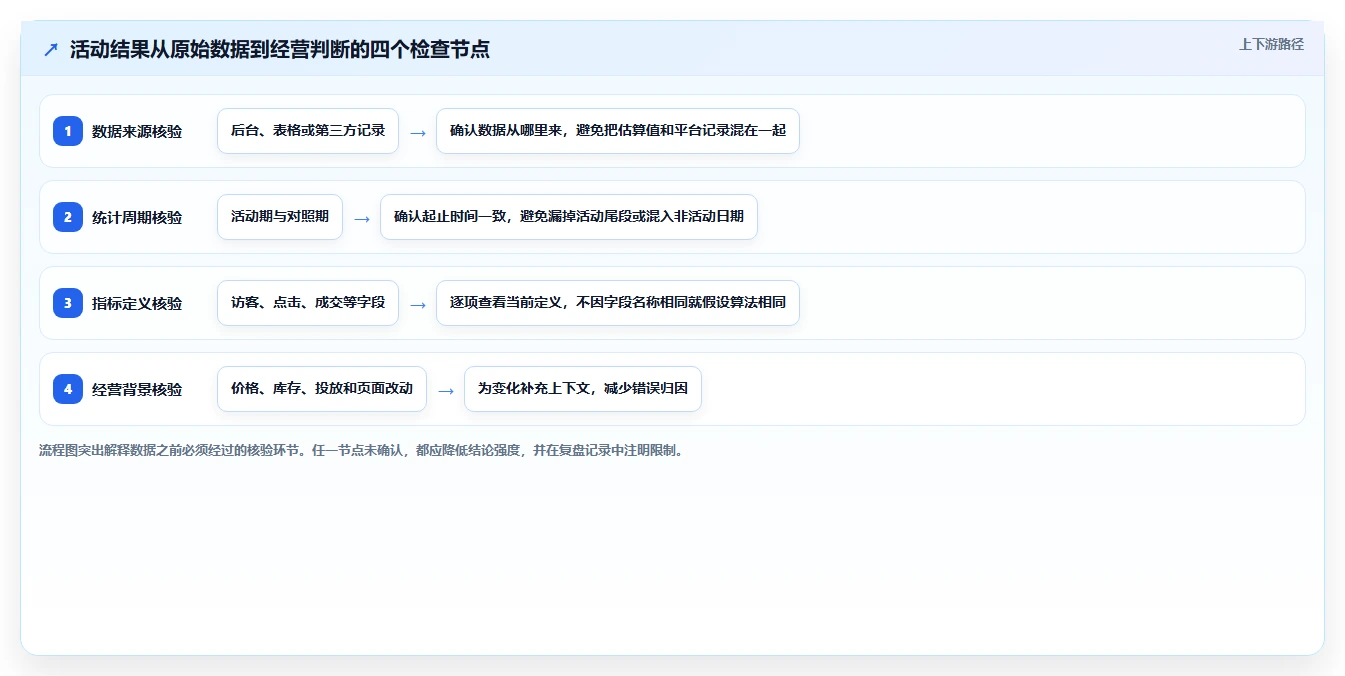Select the 后台、表格或第三方记录 box
The image size is (1345, 676).
click(x=308, y=131)
